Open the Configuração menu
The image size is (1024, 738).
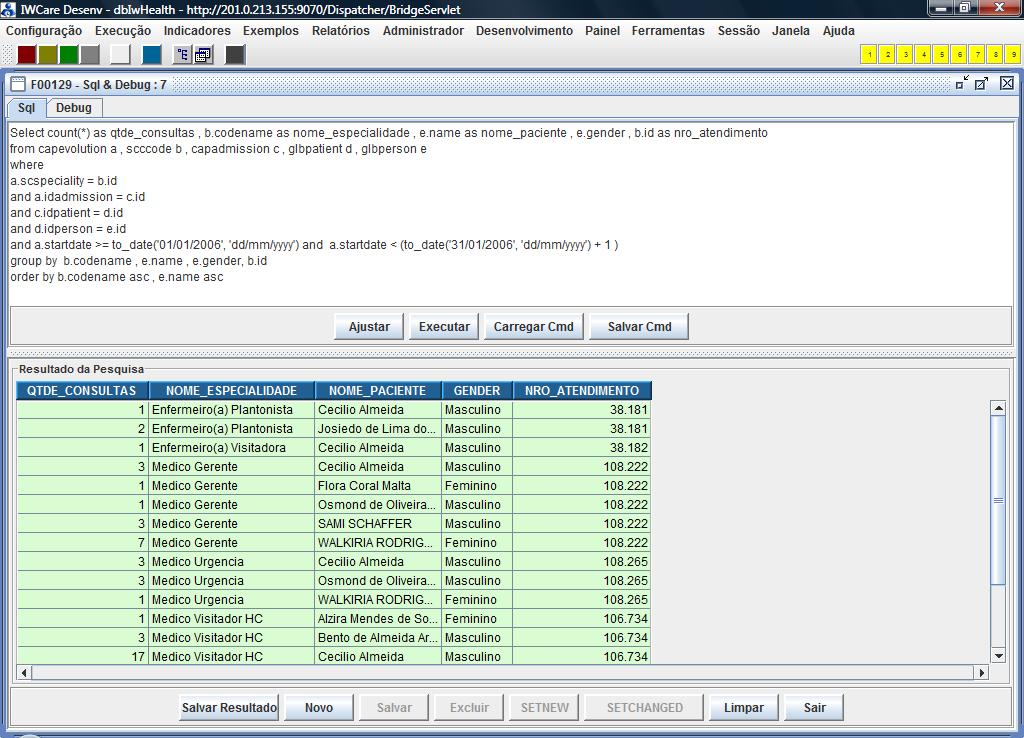(44, 31)
